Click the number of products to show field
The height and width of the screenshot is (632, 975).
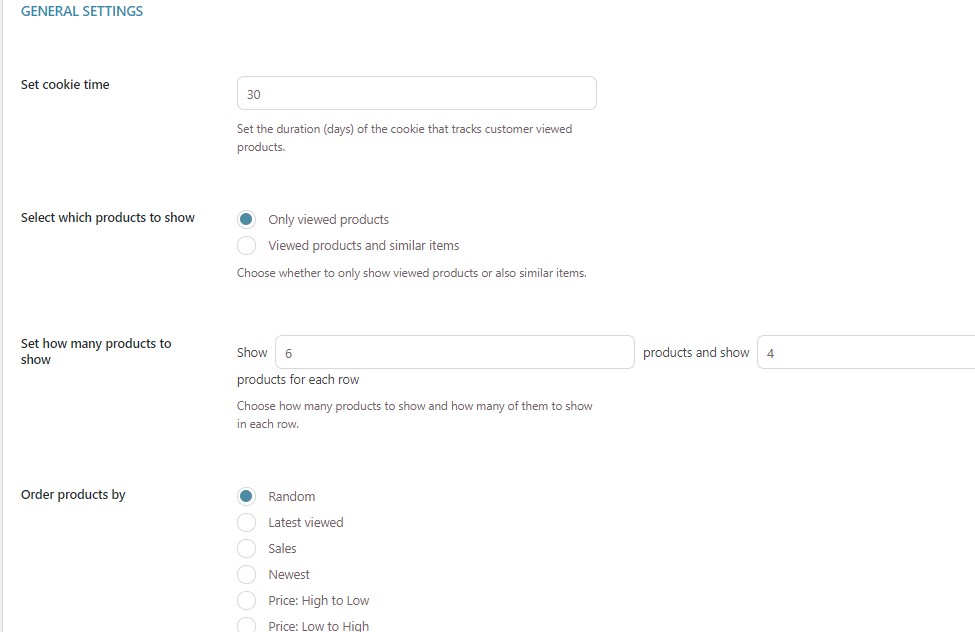click(x=454, y=352)
